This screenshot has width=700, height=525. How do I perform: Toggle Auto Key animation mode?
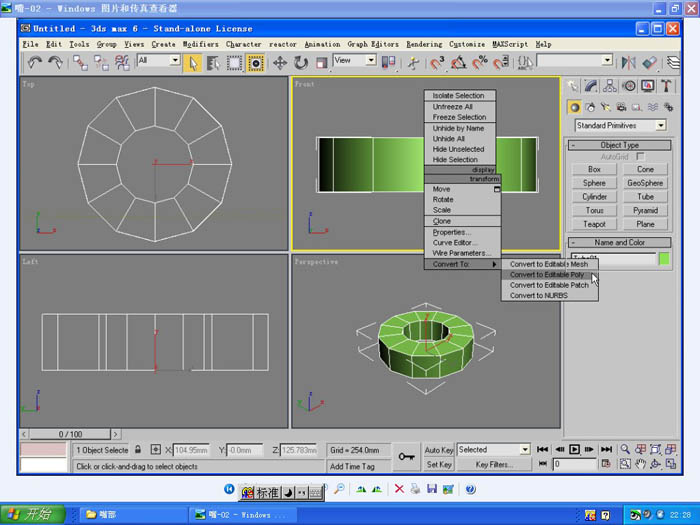(x=439, y=450)
